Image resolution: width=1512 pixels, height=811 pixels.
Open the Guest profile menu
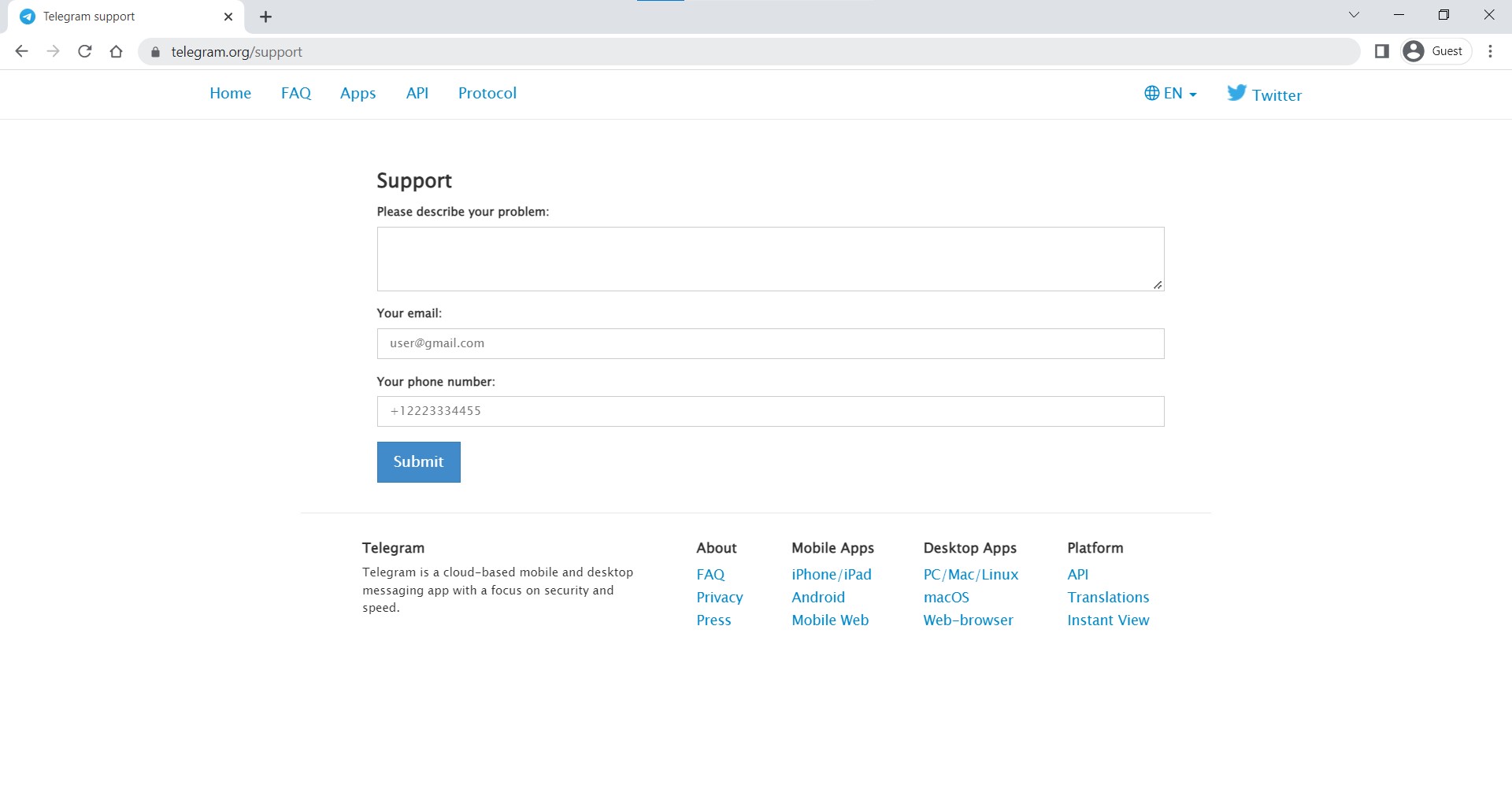pyautogui.click(x=1436, y=51)
